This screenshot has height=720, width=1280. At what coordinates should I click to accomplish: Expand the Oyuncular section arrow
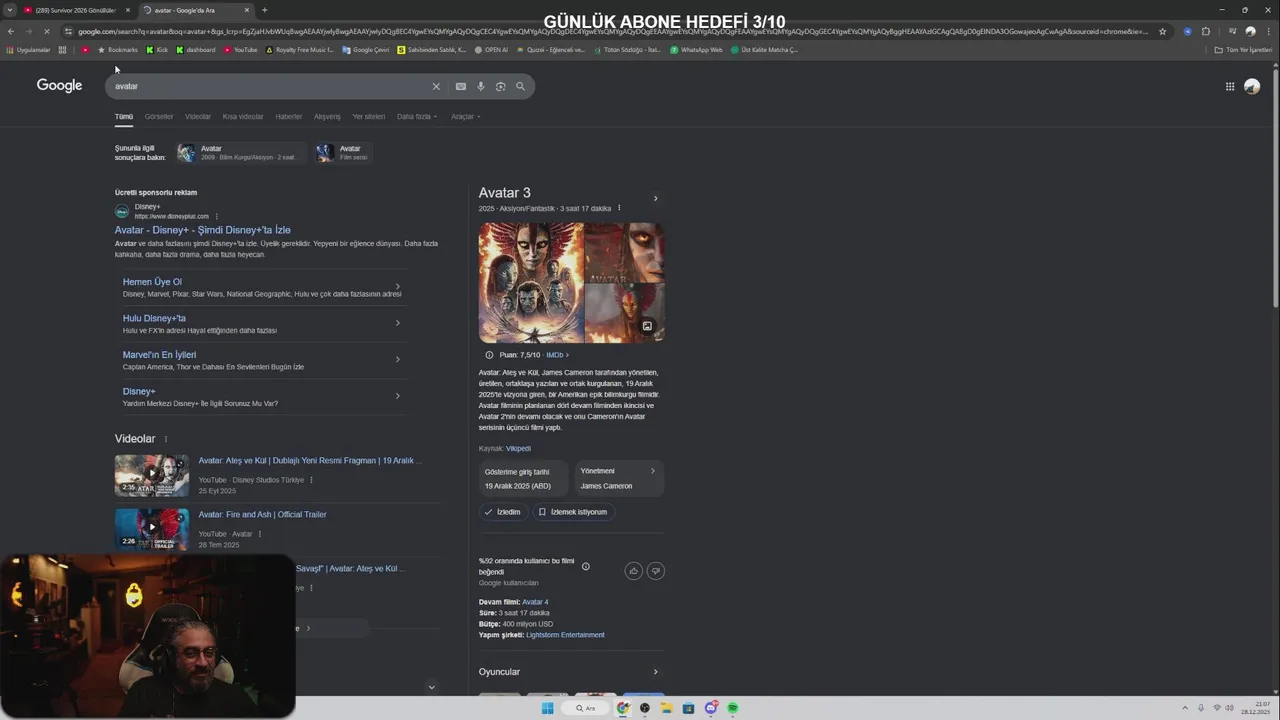point(655,672)
